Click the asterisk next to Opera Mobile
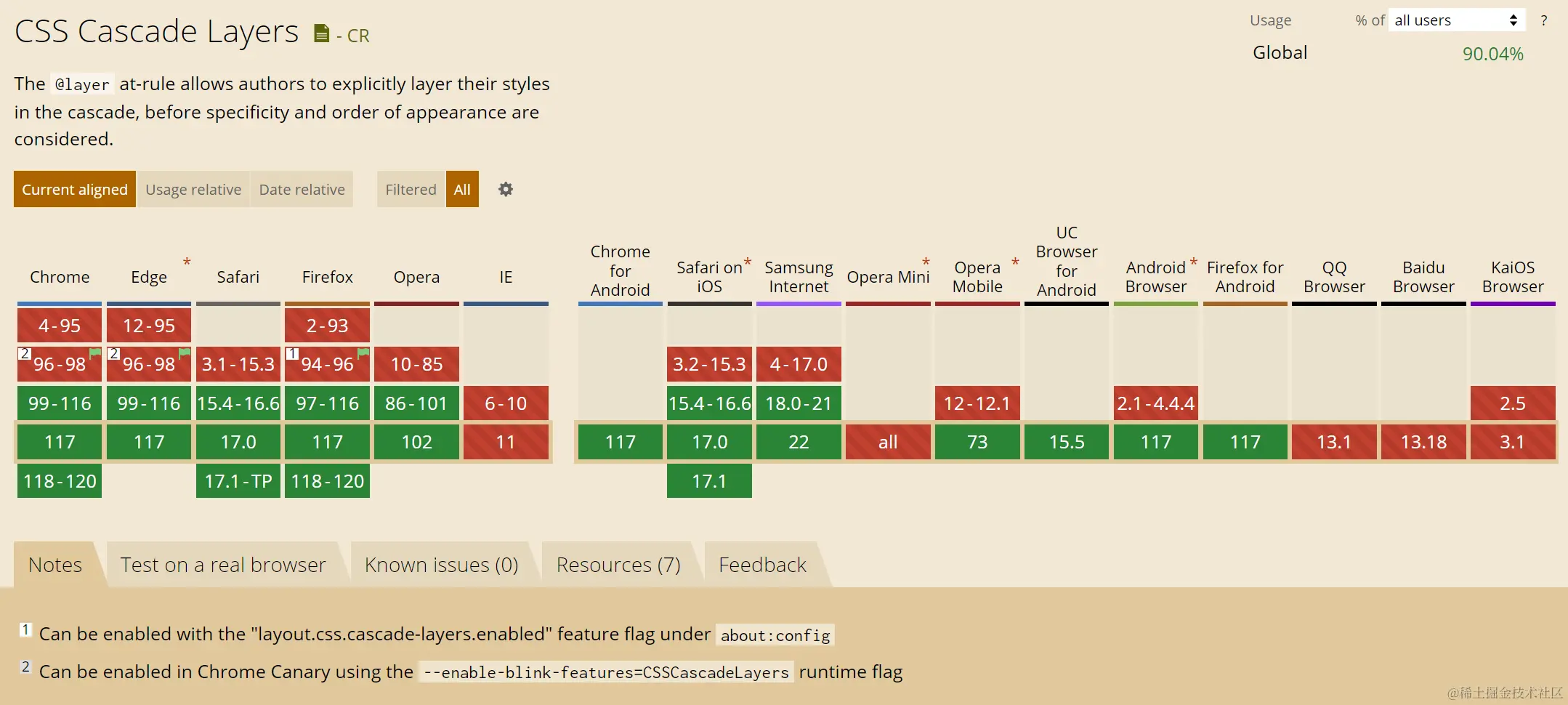 (1015, 262)
